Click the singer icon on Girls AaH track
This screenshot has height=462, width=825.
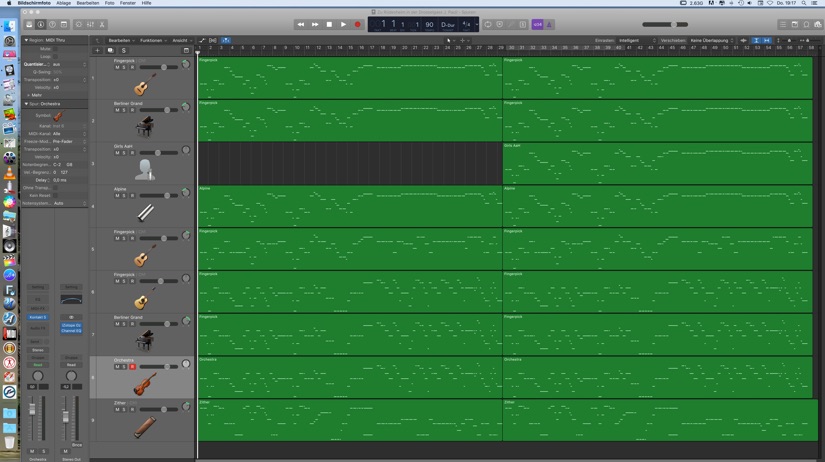144,170
